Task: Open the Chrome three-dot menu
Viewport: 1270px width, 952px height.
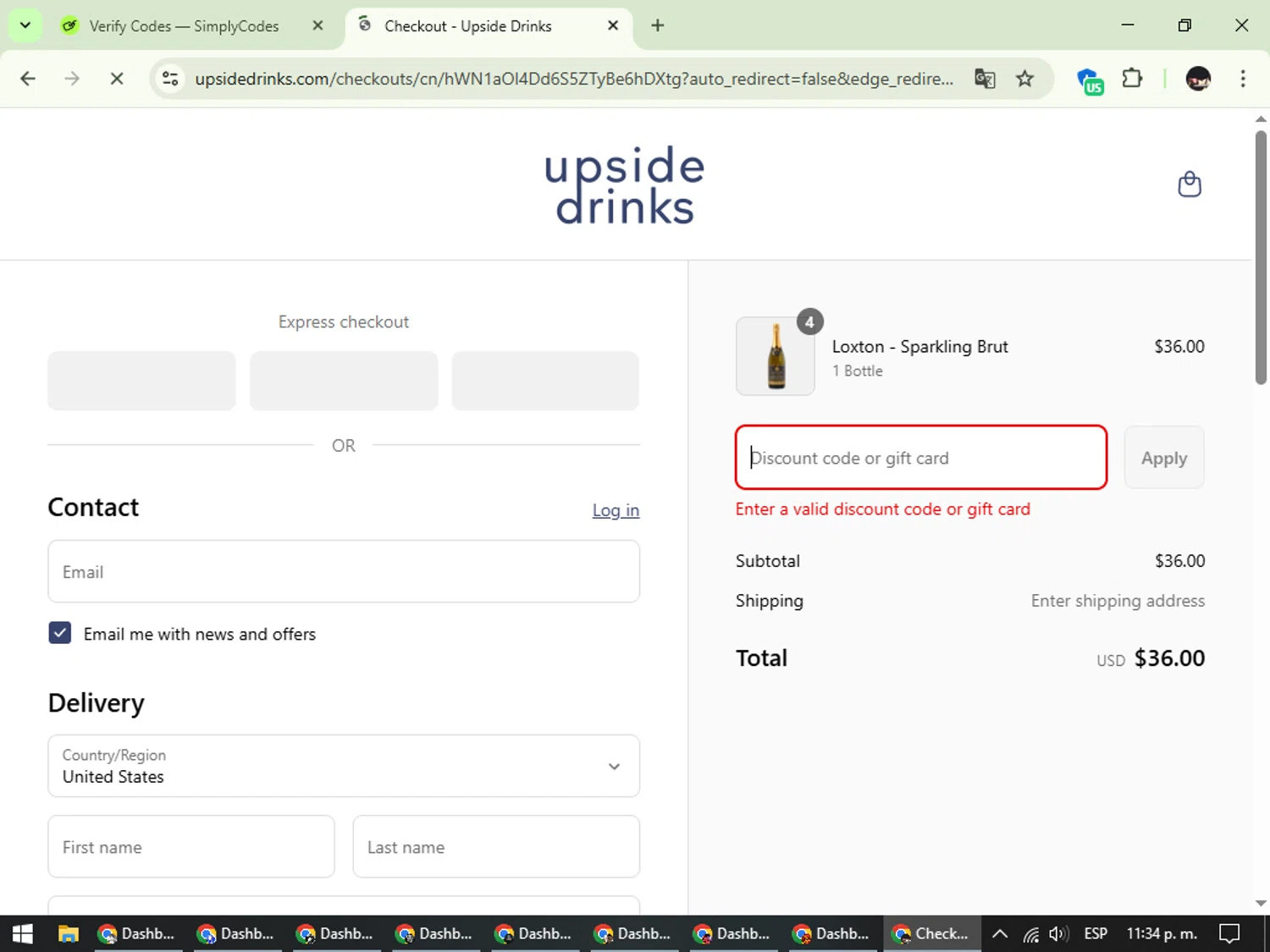Action: point(1243,79)
